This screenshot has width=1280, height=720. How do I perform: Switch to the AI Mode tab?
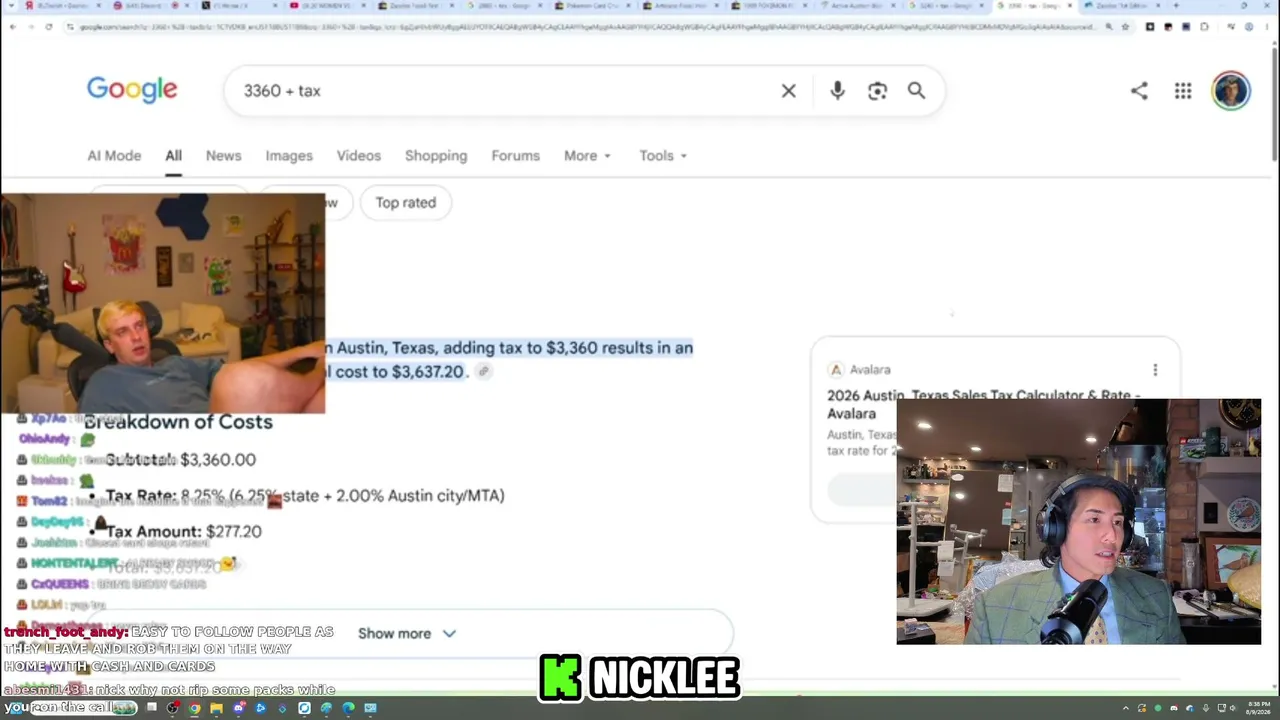114,156
